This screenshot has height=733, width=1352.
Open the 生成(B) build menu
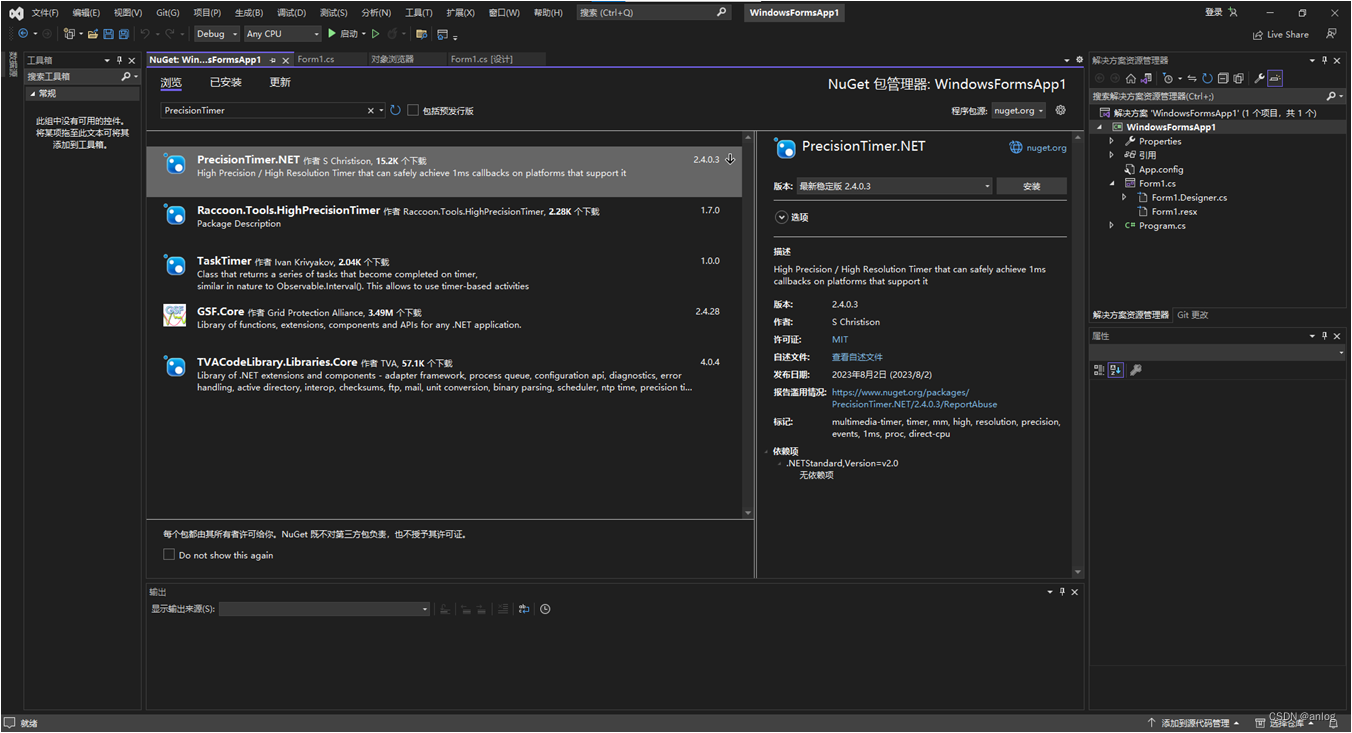(x=249, y=13)
